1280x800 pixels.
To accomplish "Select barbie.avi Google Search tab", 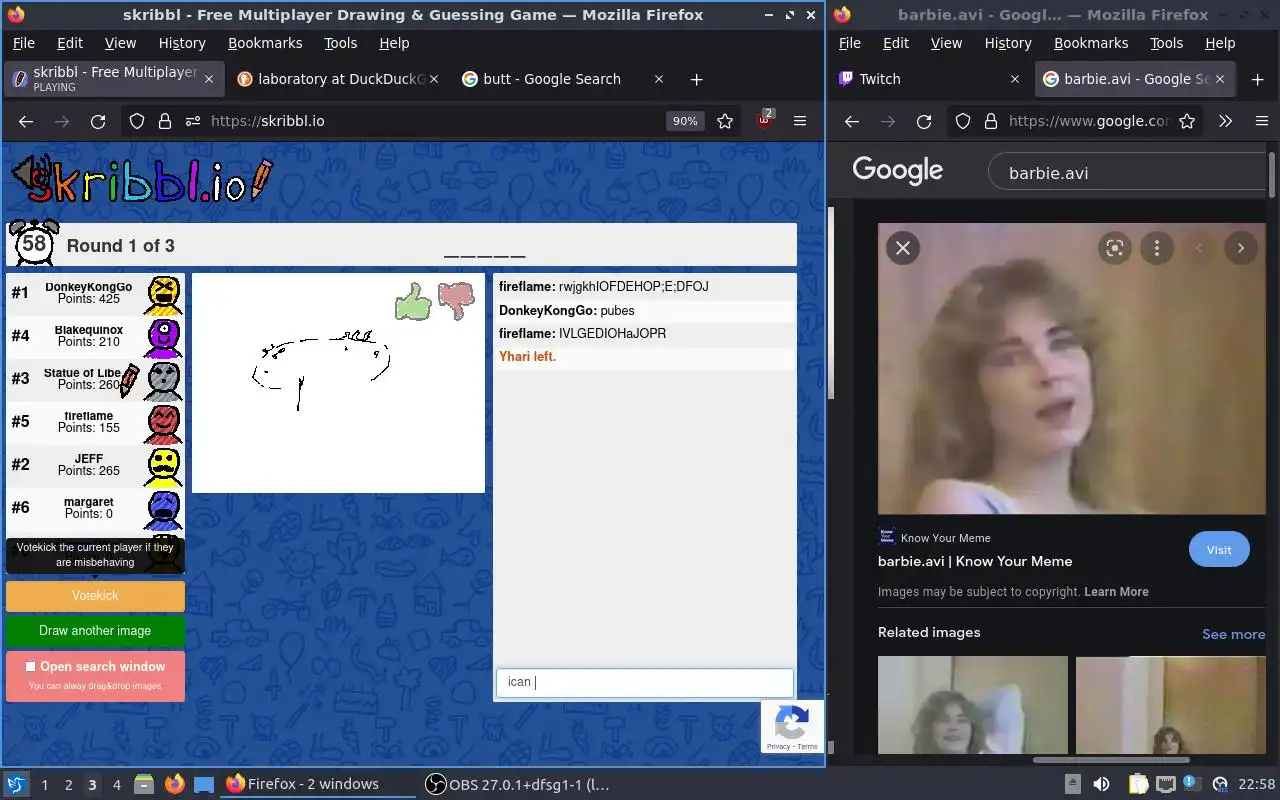I will tap(1136, 79).
